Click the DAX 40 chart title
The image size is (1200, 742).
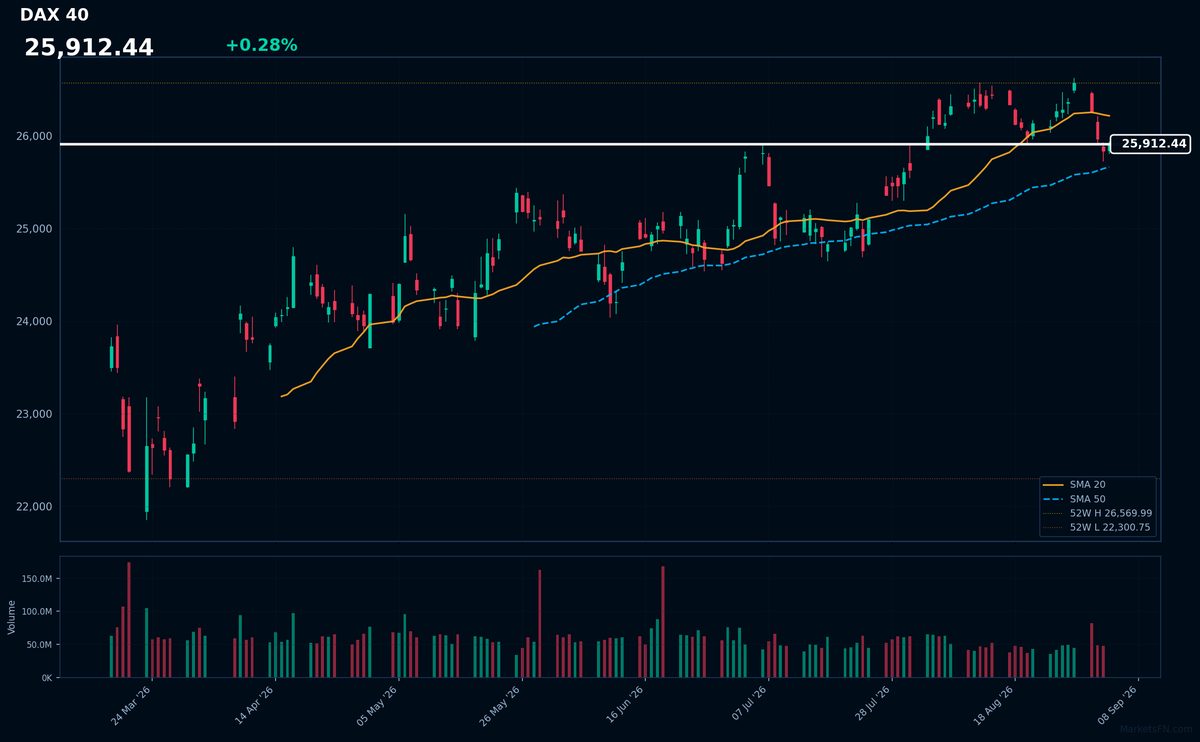tap(54, 15)
